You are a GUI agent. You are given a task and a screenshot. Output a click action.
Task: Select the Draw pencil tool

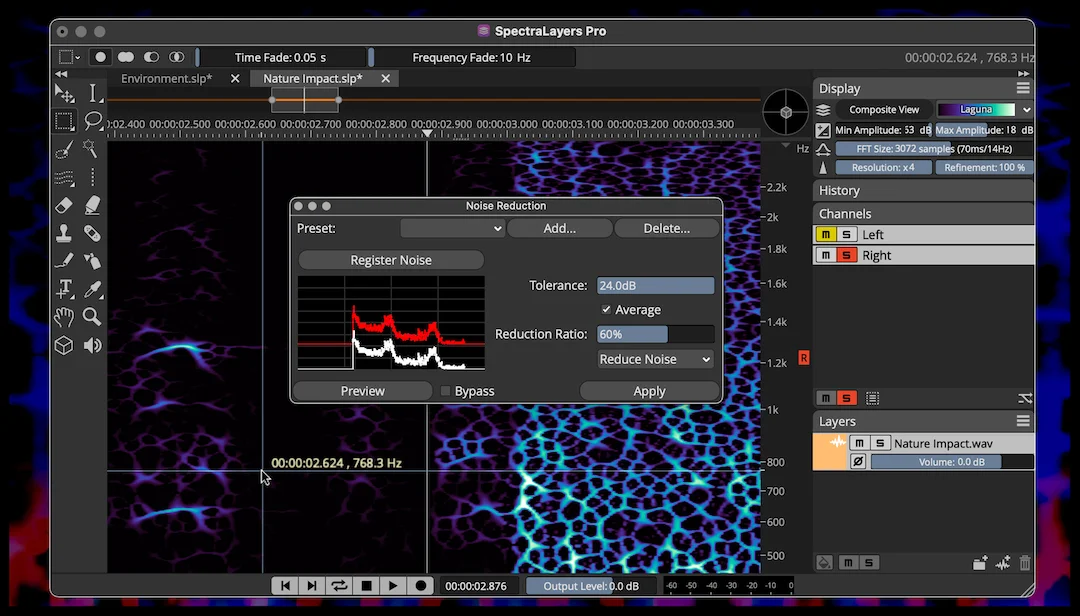64,261
